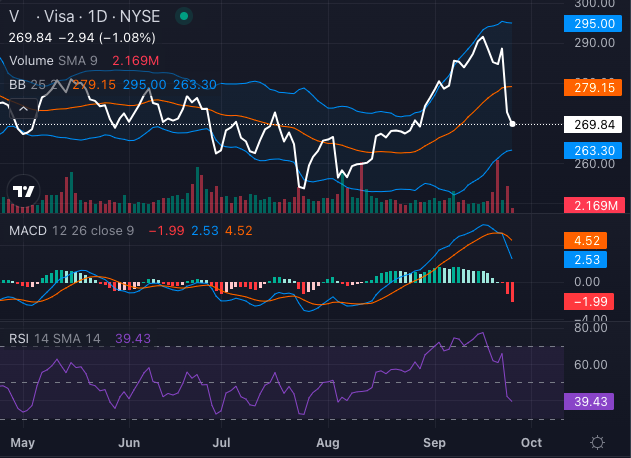Viewport: 631px width, 458px height.
Task: Click the orange 4.52 value in MACD legend
Action: pyautogui.click(x=239, y=231)
